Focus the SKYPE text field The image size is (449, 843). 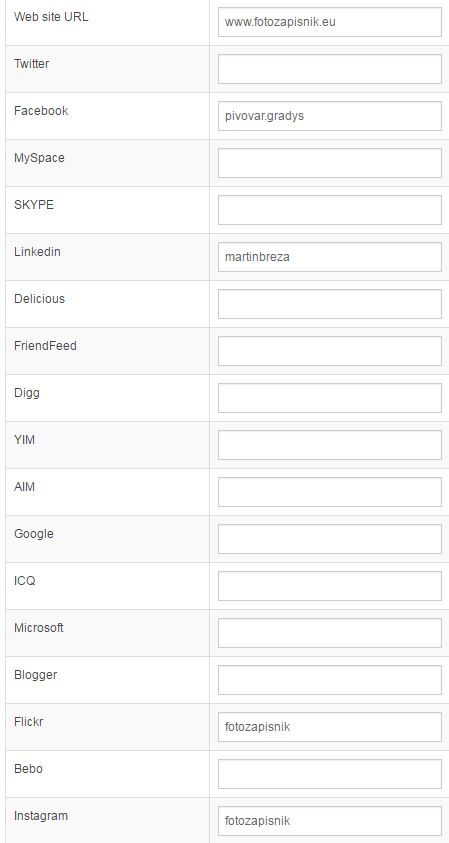click(330, 210)
